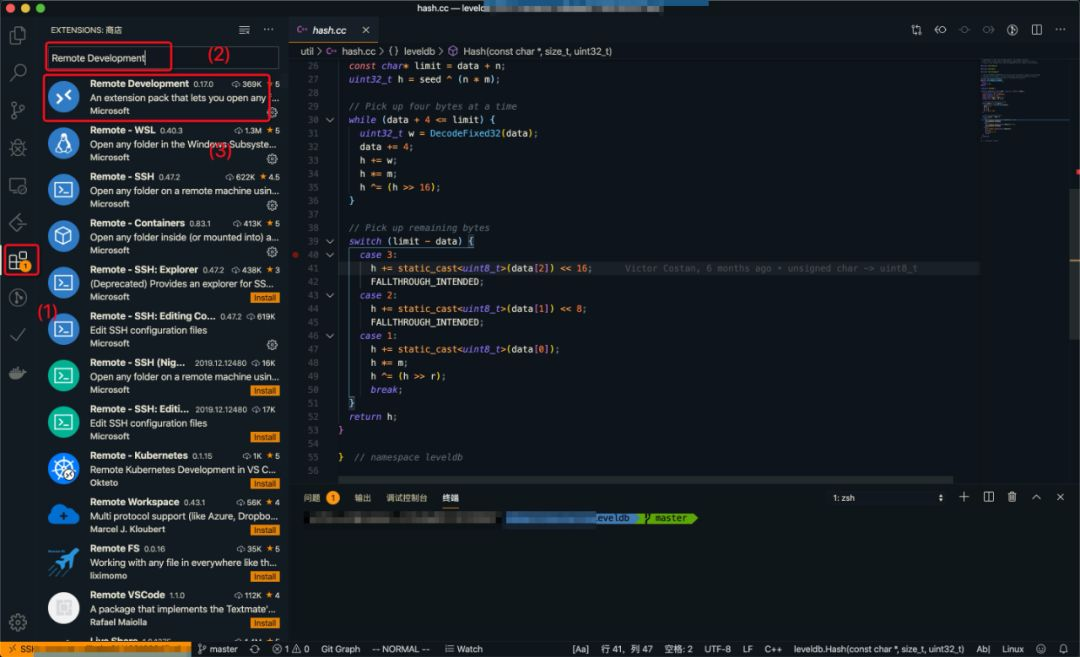Click the extensions search input field

point(163,58)
